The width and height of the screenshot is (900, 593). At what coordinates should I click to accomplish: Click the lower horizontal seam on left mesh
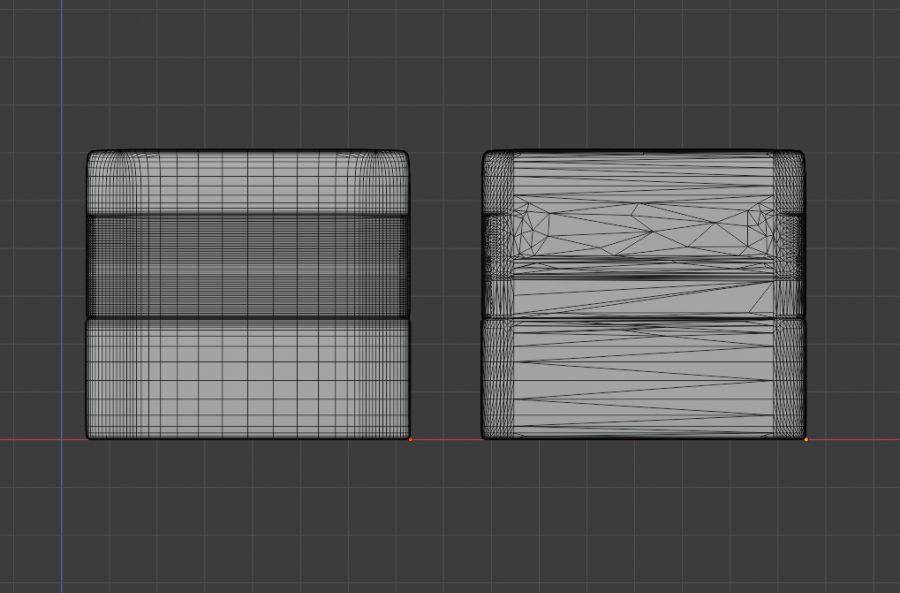(x=248, y=318)
